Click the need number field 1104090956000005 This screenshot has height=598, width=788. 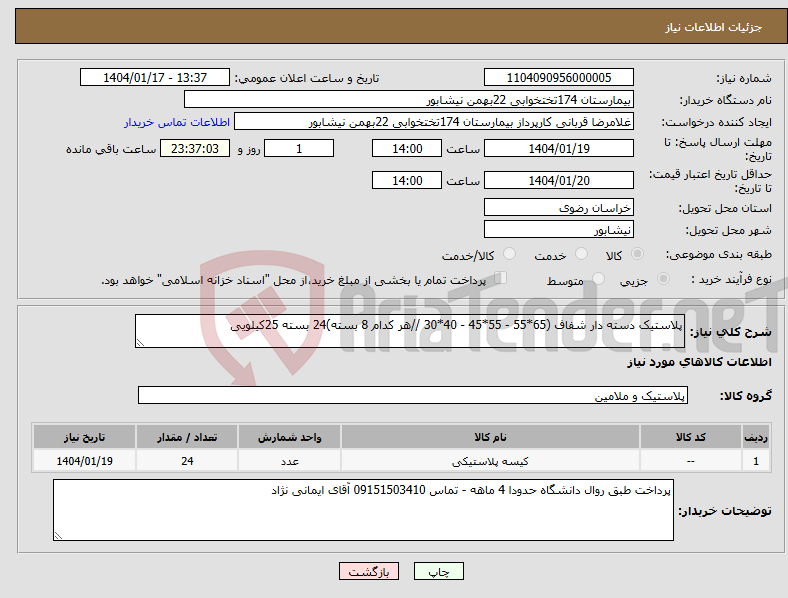[x=558, y=77]
